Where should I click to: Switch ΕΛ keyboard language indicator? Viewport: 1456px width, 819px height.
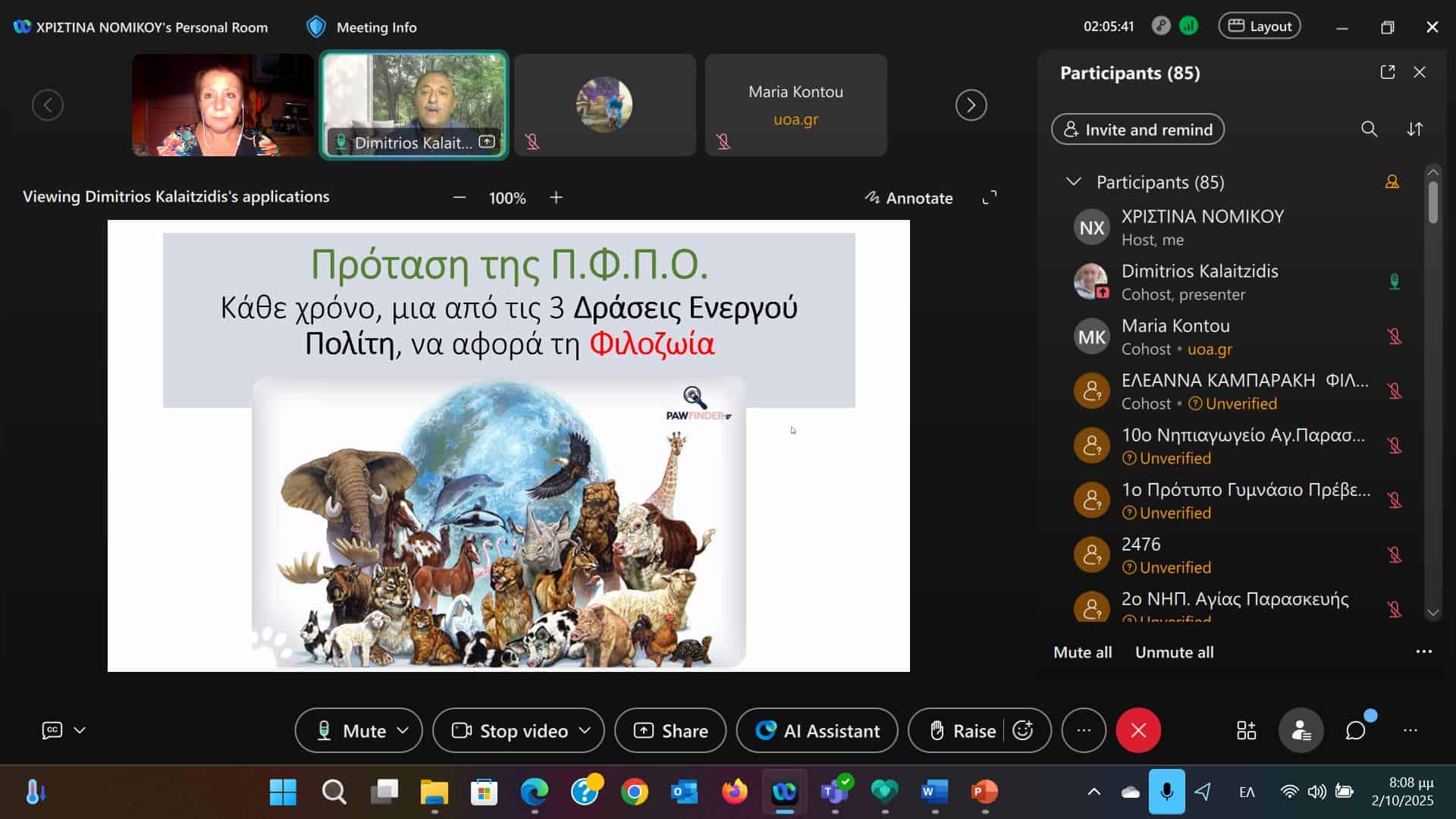[x=1247, y=792]
